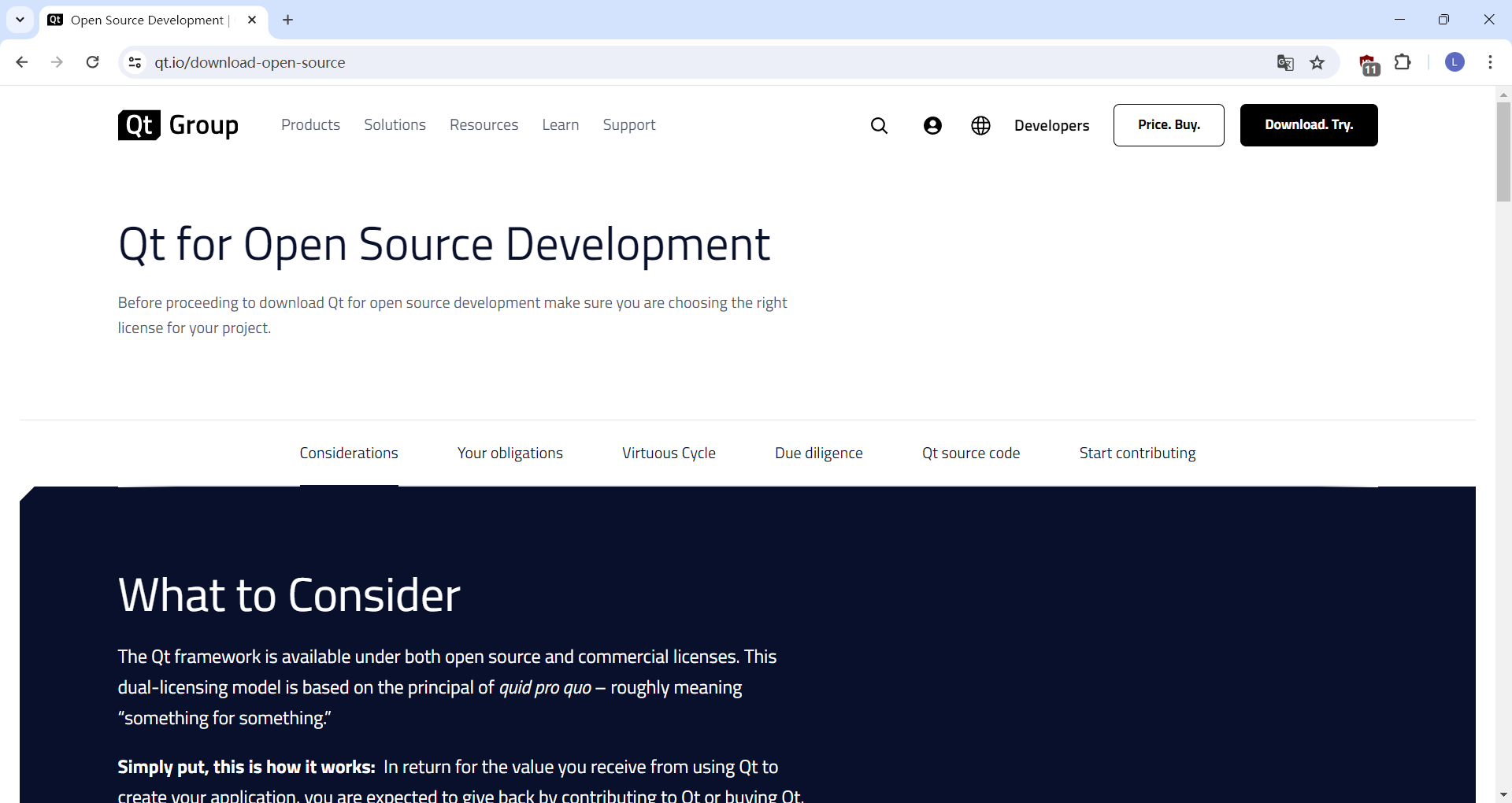1512x803 pixels.
Task: Open the browser extensions puzzle icon
Action: click(x=1403, y=62)
